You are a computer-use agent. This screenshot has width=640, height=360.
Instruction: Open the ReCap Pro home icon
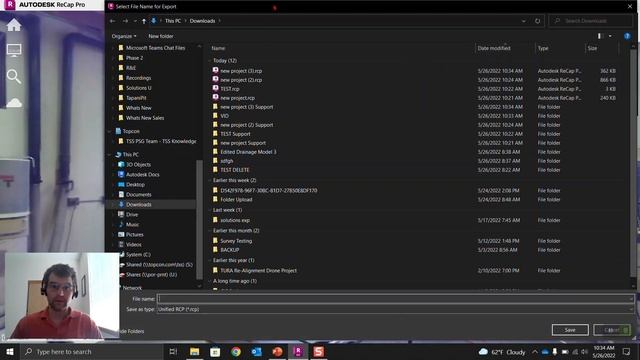14,25
